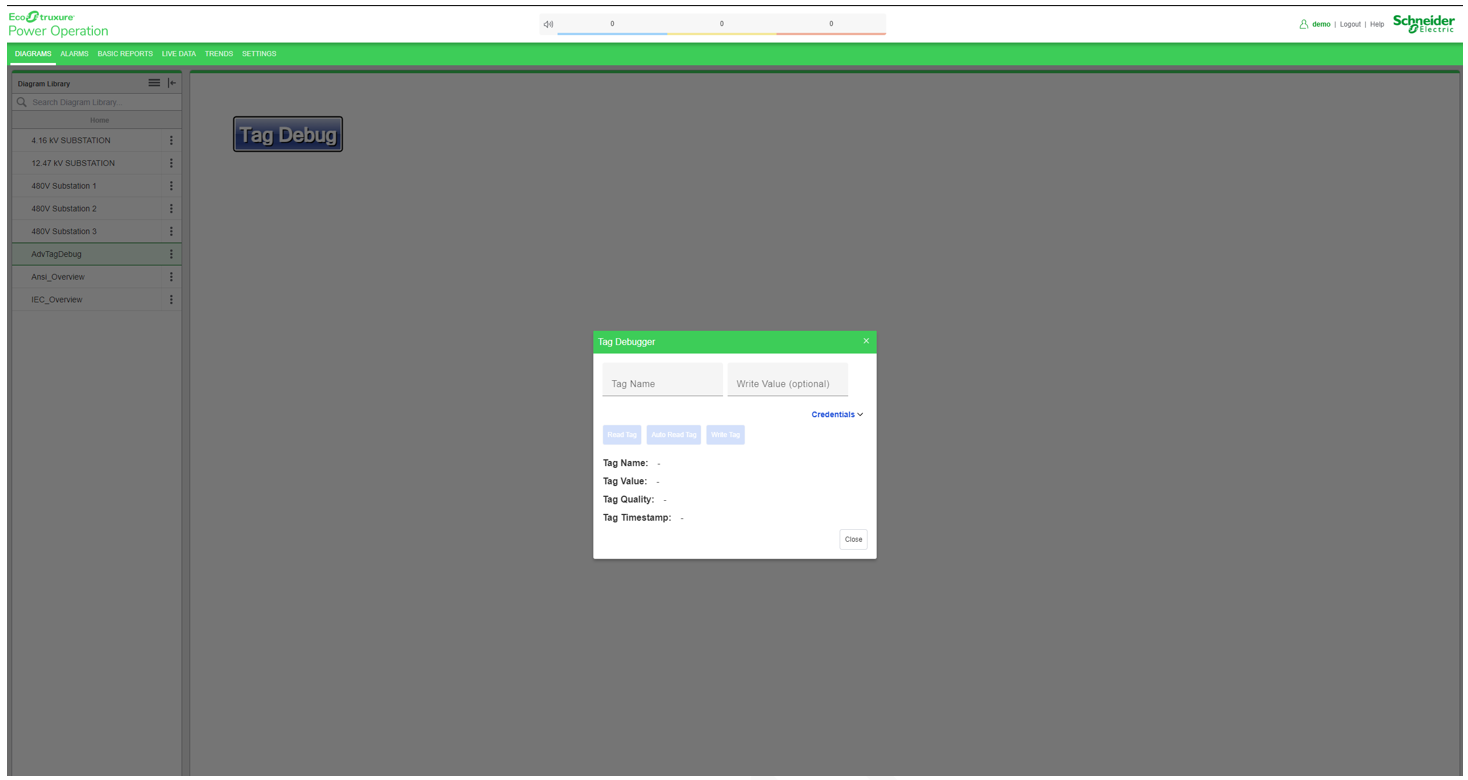Screen dimensions: 1468x780
Task: Open options for 12.47 kV SUBSTATION
Action: pos(171,163)
